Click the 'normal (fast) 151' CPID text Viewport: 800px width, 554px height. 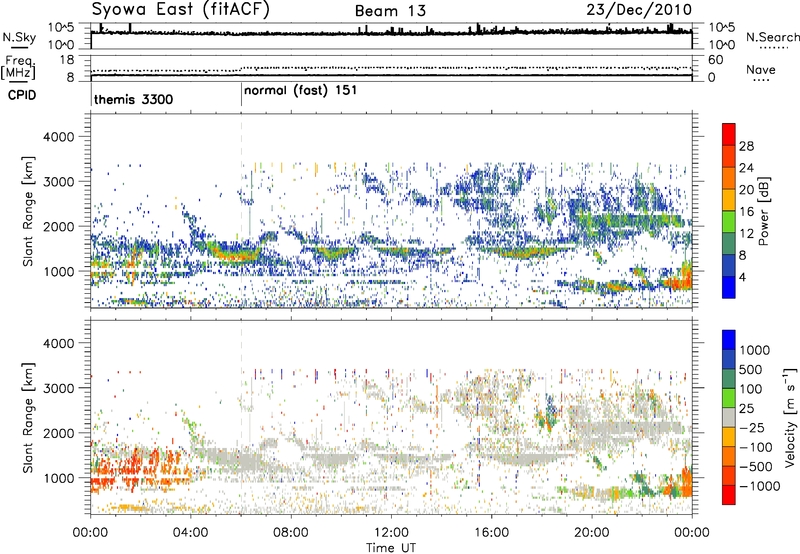(300, 91)
